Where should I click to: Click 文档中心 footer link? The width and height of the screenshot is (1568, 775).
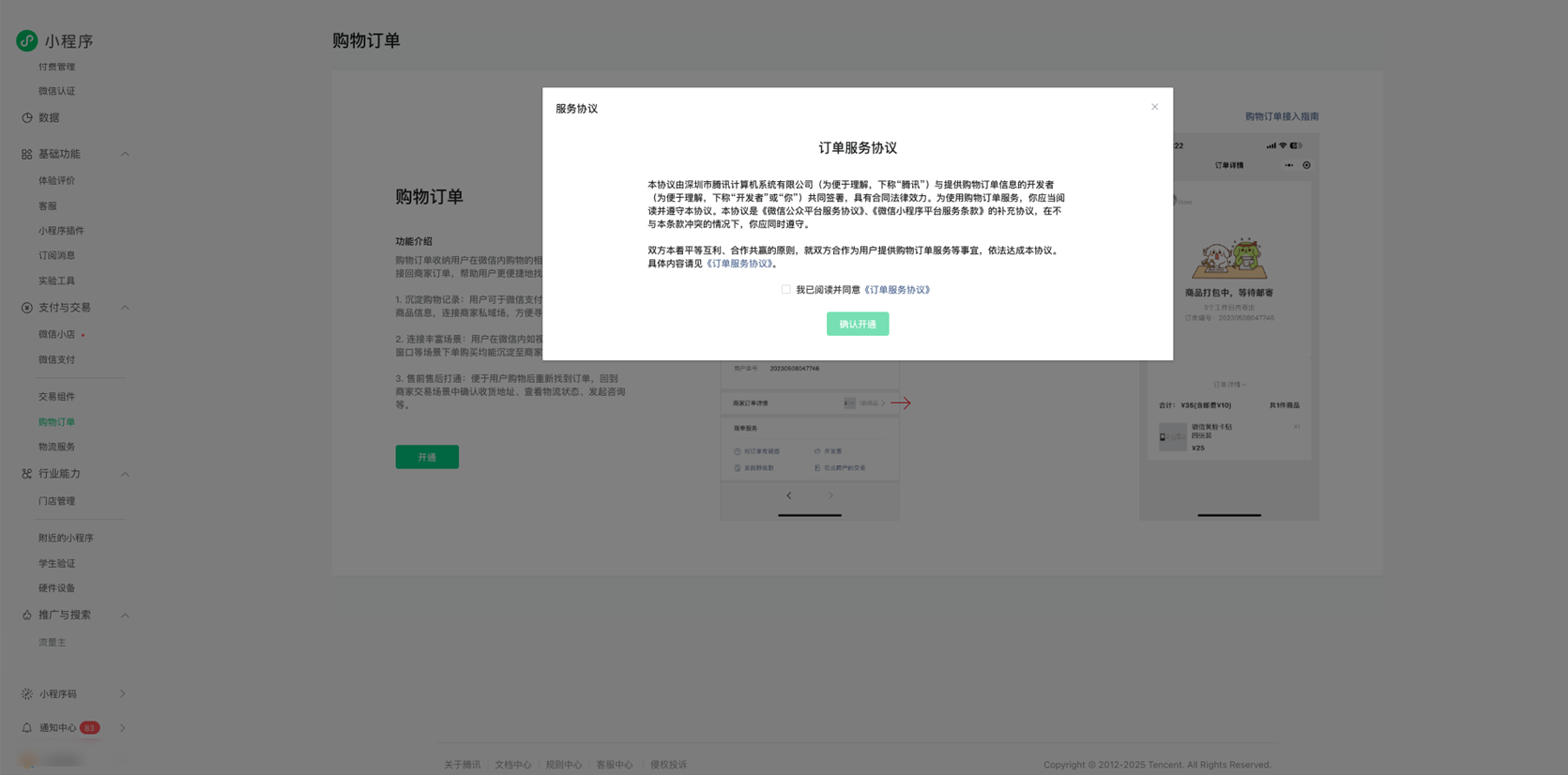coord(513,765)
